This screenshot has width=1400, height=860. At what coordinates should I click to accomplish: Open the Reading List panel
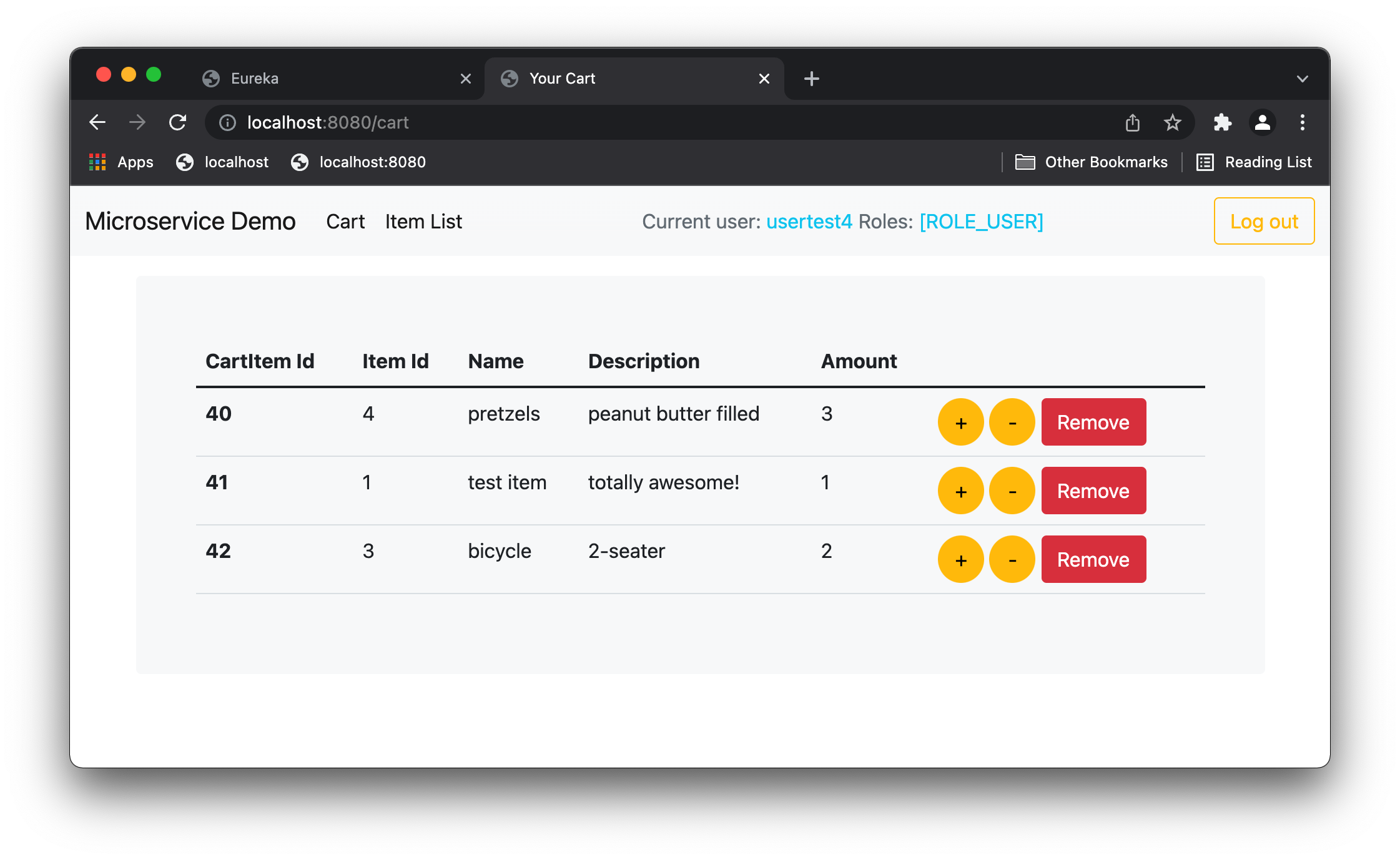pos(1254,162)
